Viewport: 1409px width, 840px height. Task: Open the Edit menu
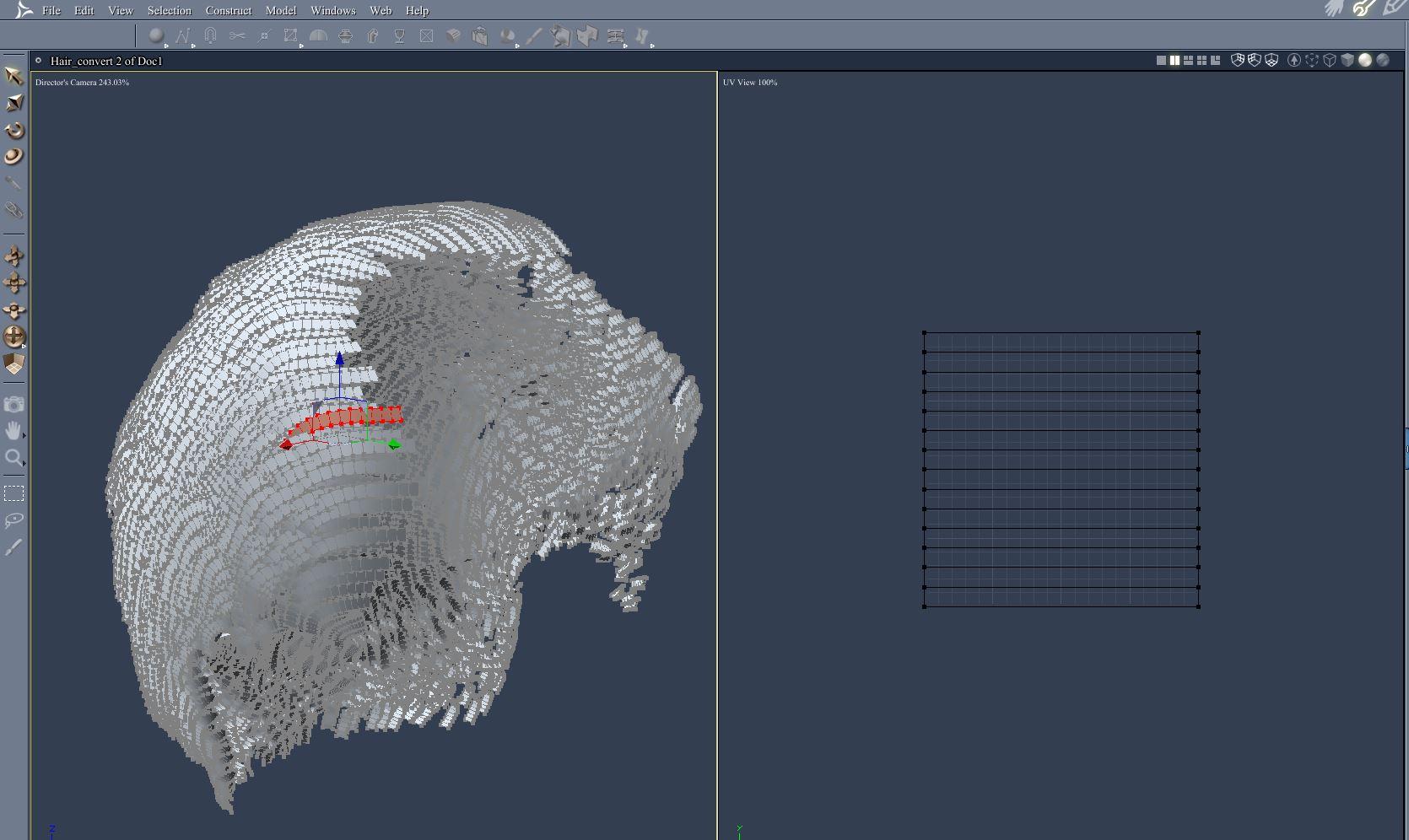pyautogui.click(x=84, y=10)
